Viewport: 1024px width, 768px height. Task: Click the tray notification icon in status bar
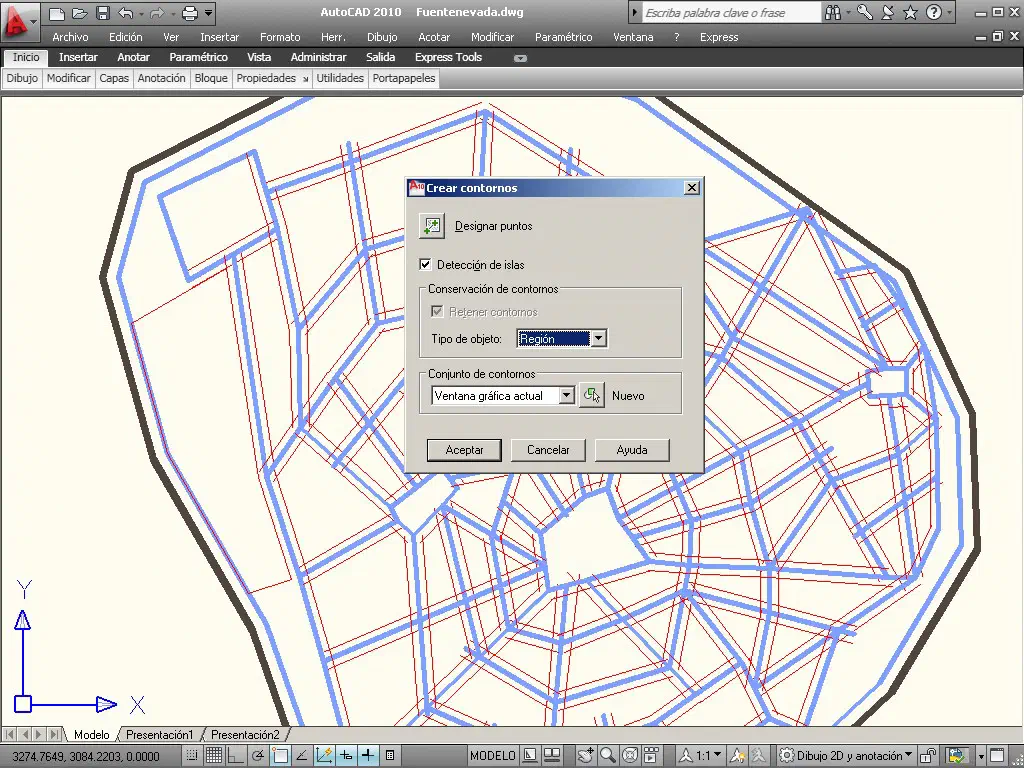956,756
